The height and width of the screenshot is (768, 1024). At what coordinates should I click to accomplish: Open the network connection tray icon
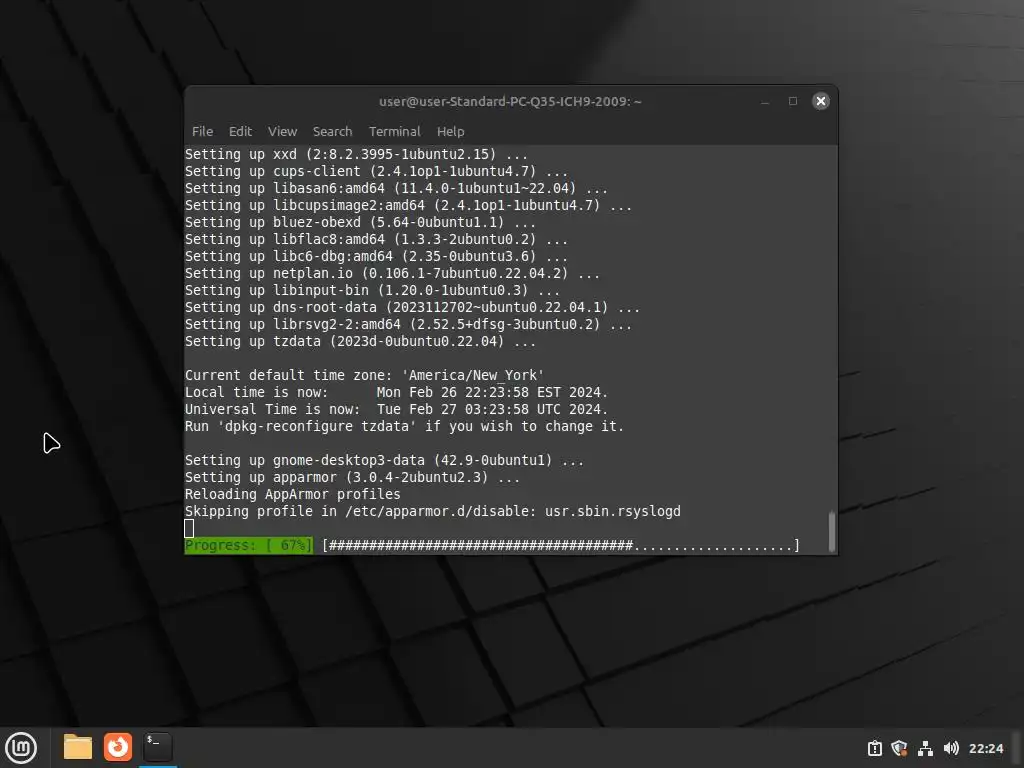tap(925, 748)
